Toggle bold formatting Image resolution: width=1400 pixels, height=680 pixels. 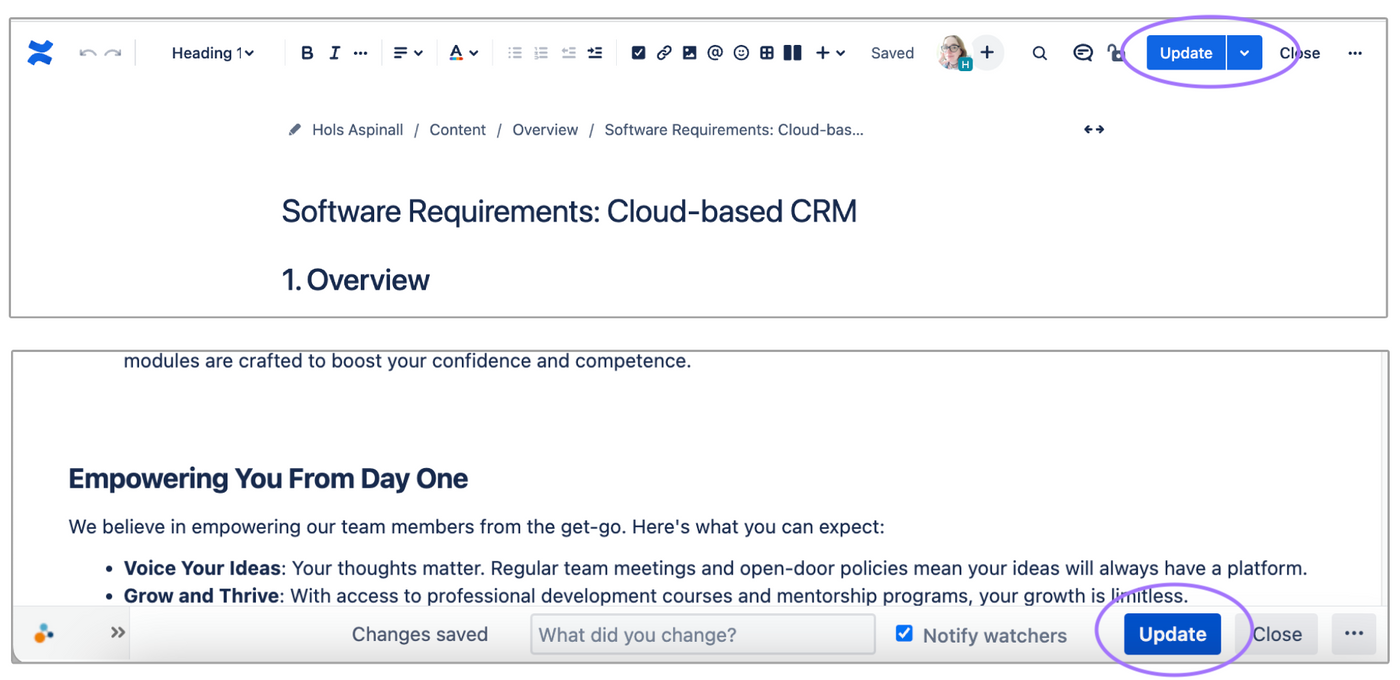307,53
